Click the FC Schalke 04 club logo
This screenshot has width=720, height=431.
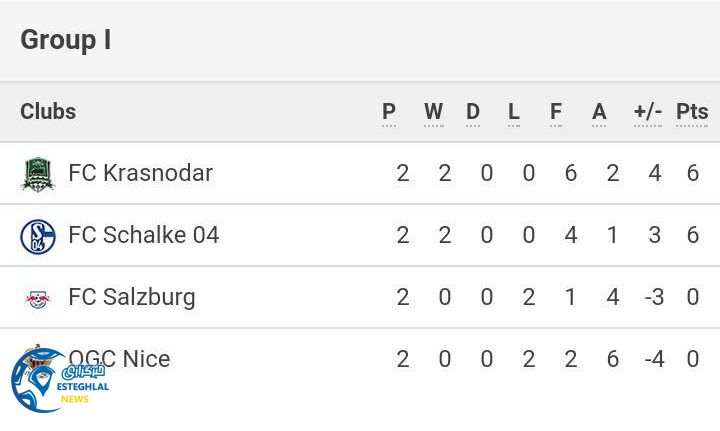click(x=38, y=236)
